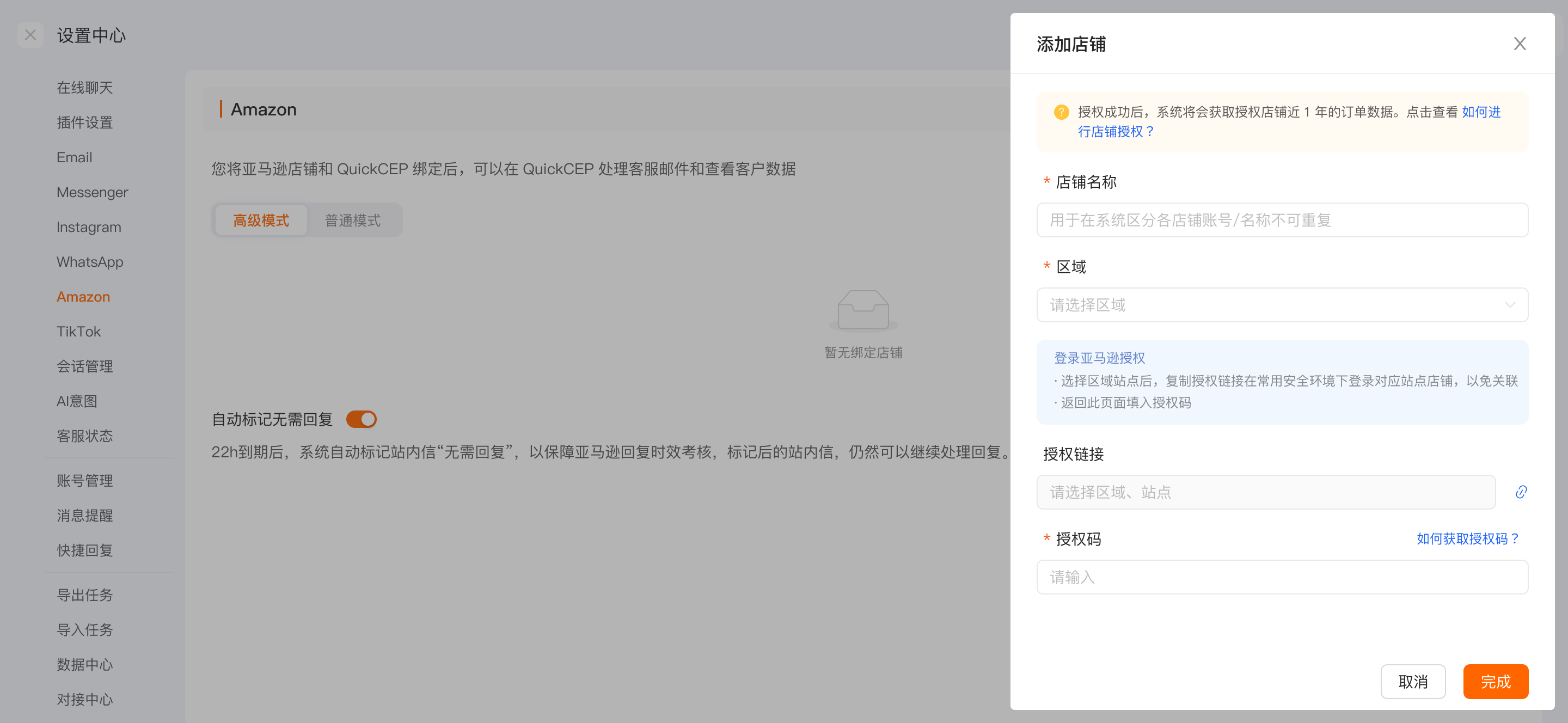Screen dimensions: 1568x723
Task: Open 账号管理 in the sidebar
Action: point(84,481)
